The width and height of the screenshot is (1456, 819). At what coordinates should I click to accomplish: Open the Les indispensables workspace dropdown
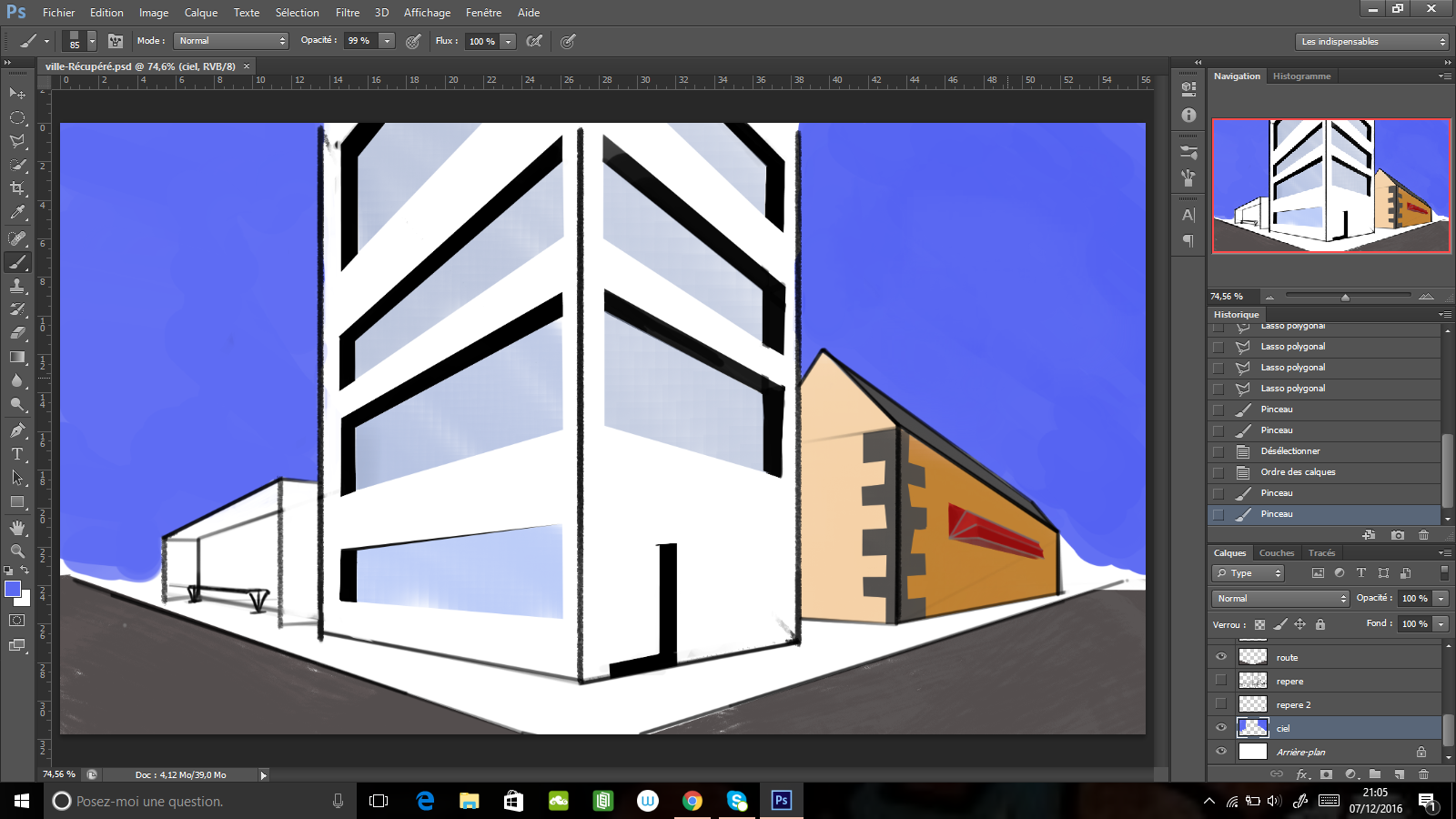1371,42
